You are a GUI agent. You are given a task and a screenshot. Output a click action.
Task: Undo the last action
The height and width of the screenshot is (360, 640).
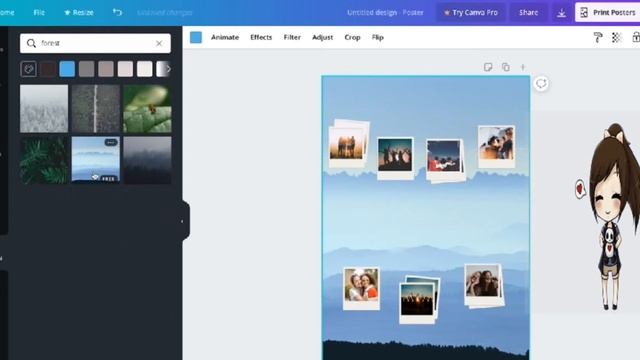tap(117, 13)
